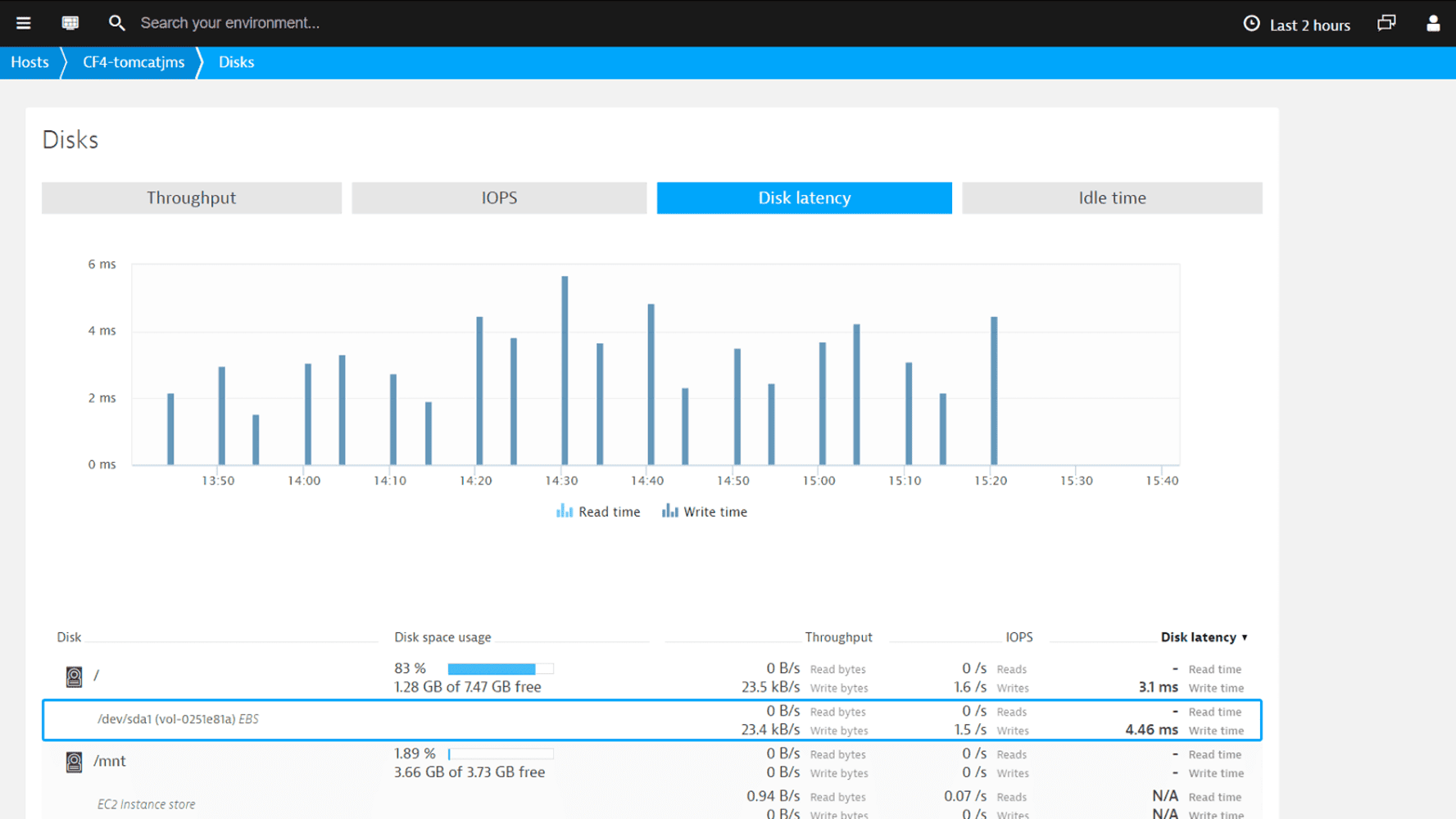Click 3.66 GB of 3.73 GB free
Screen dimensions: 1456x819
pos(469,772)
